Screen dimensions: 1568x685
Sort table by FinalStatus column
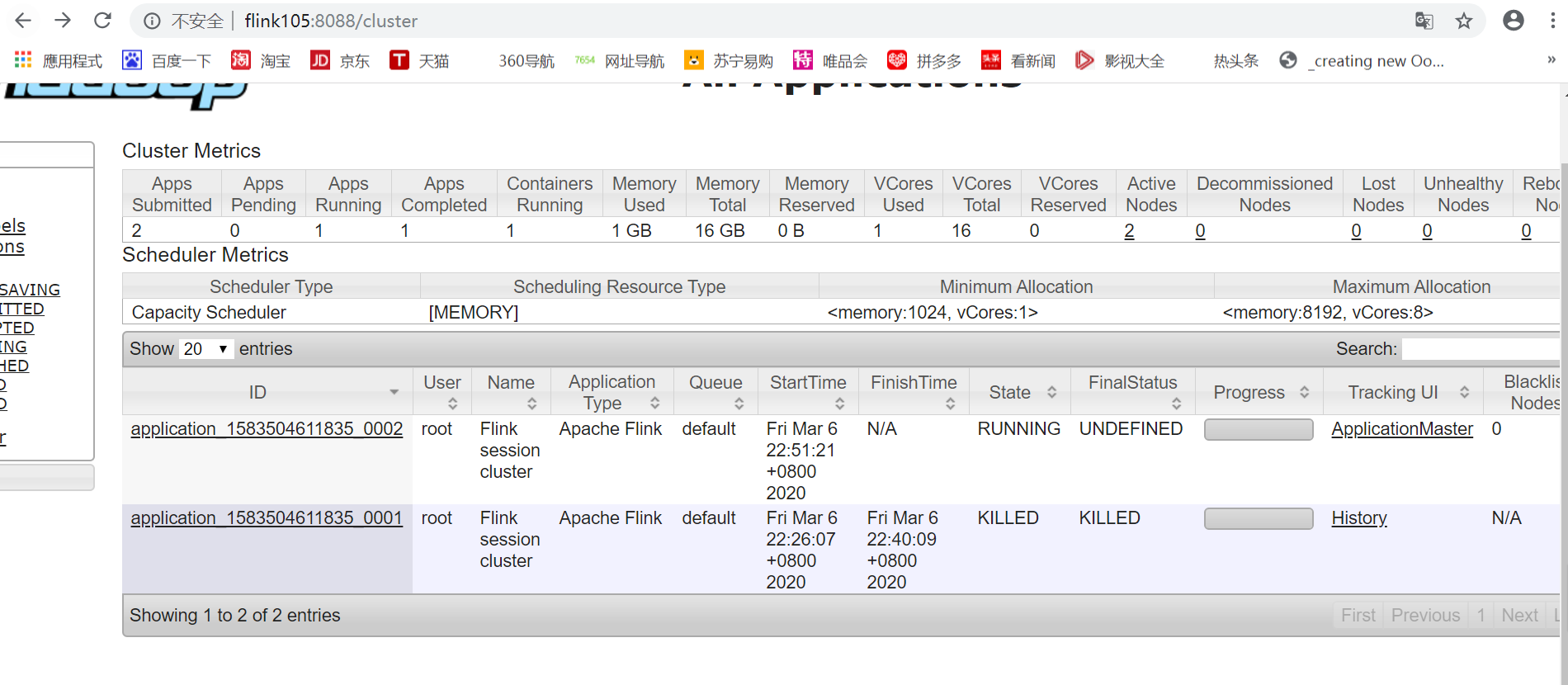coord(1132,392)
